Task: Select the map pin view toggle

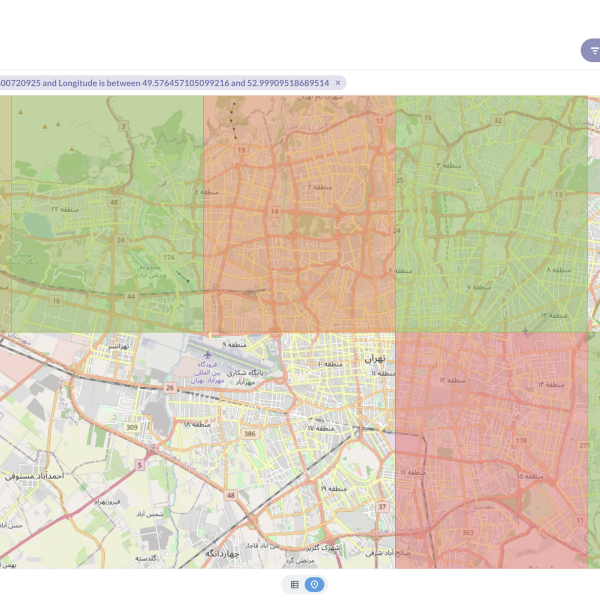Action: 315,584
